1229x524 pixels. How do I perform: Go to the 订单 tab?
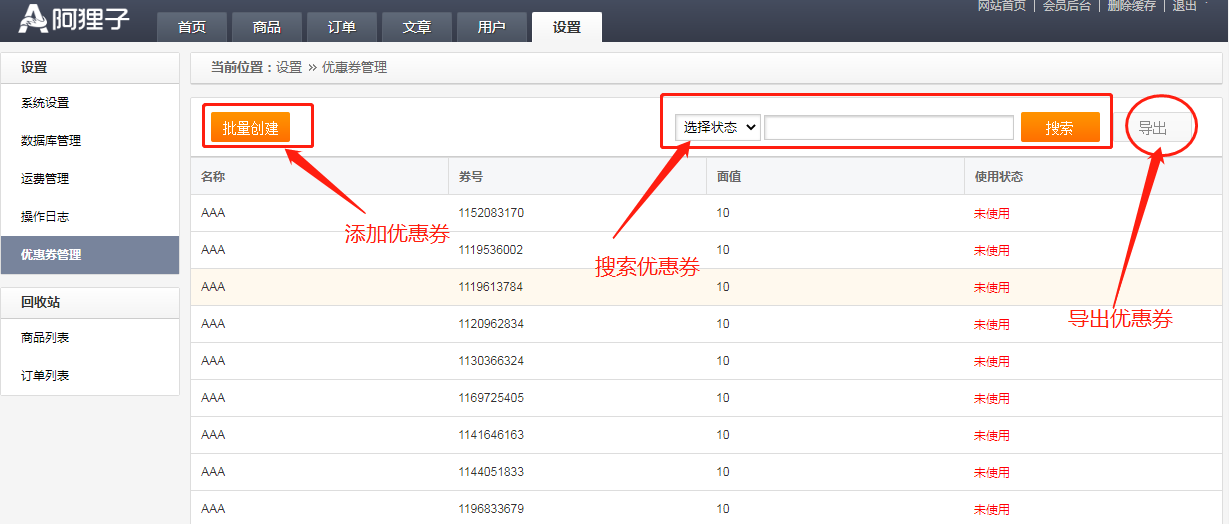[342, 27]
